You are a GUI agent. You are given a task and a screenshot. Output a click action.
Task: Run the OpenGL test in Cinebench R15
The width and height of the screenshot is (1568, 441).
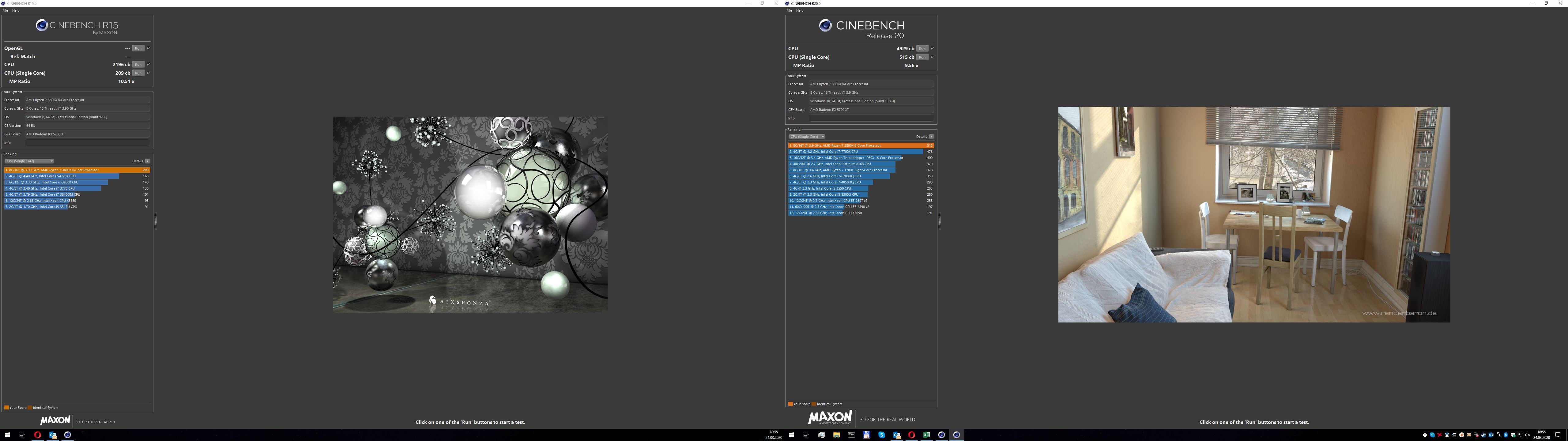[138, 48]
